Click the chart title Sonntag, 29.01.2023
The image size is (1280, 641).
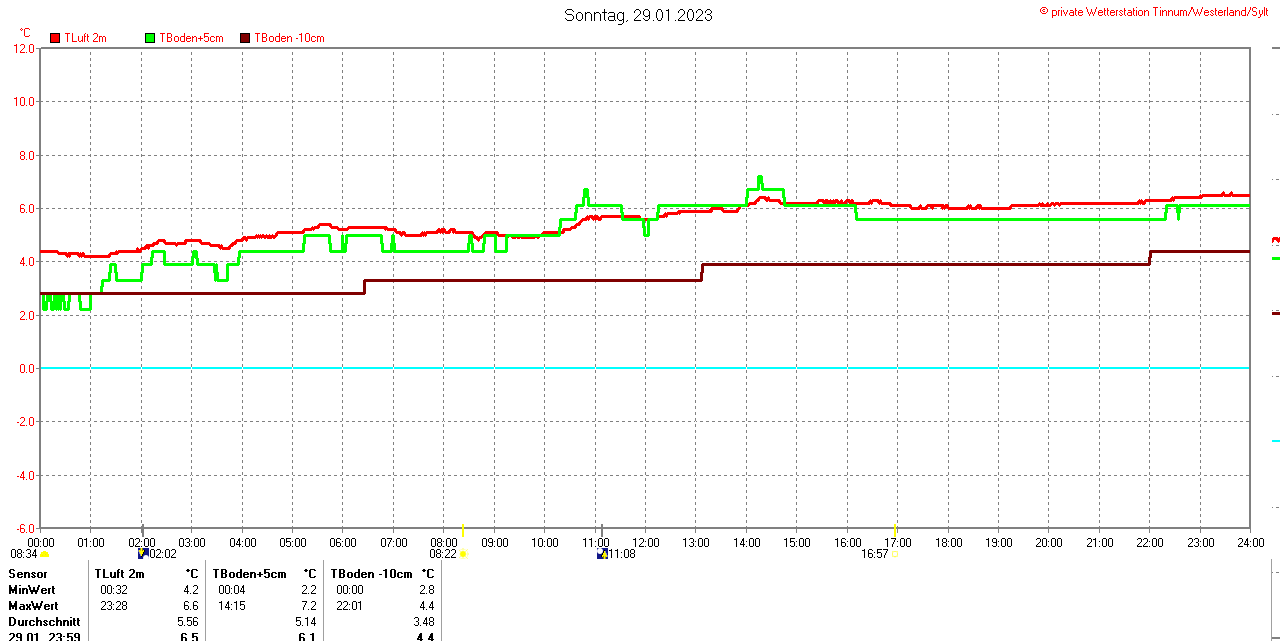638,15
